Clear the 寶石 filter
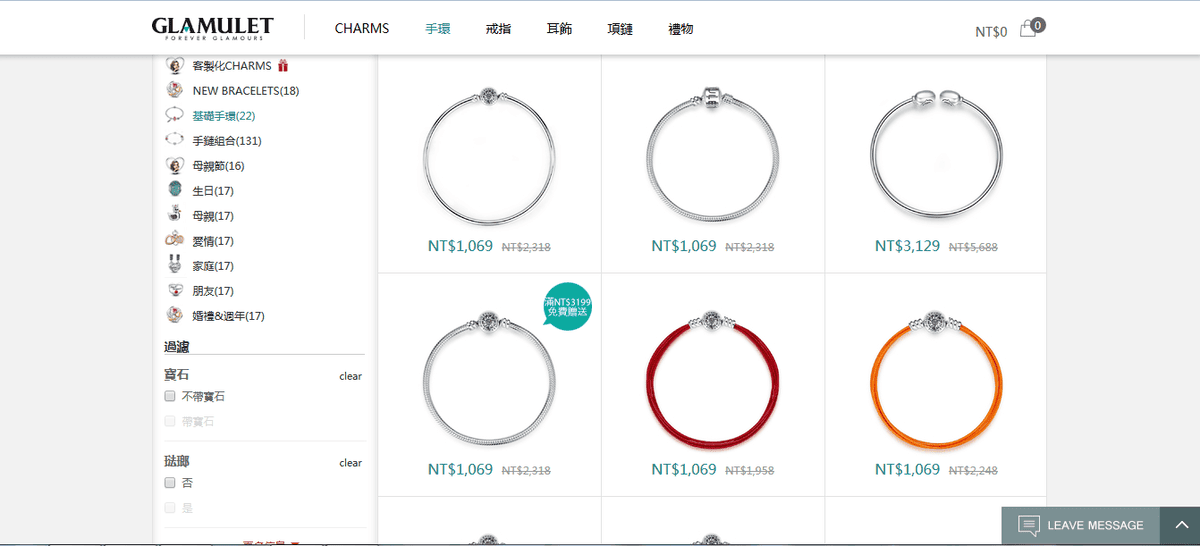The height and width of the screenshot is (546, 1200). click(x=350, y=376)
